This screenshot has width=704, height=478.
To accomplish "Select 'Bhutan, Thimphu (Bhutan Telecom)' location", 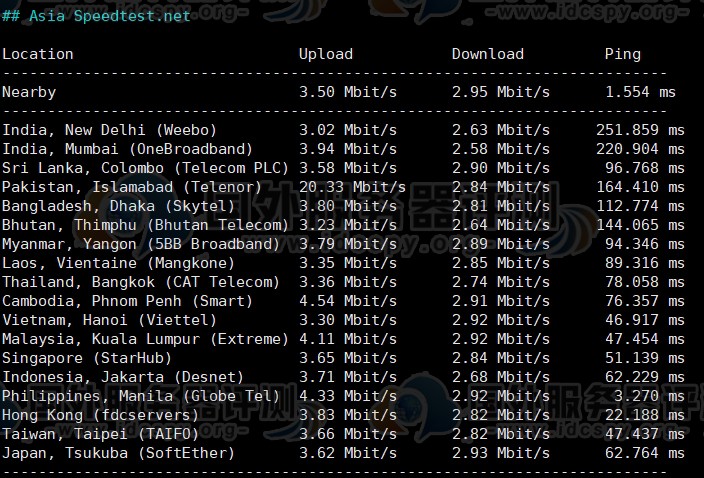I will click(145, 225).
